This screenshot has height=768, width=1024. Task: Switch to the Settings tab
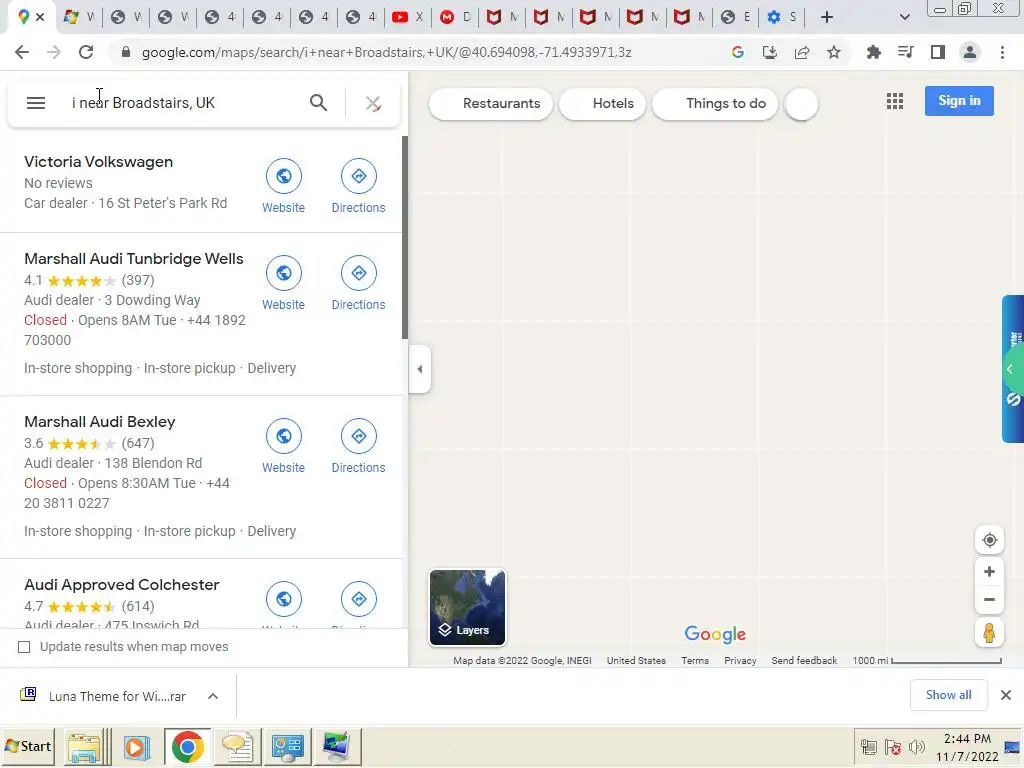pyautogui.click(x=782, y=17)
